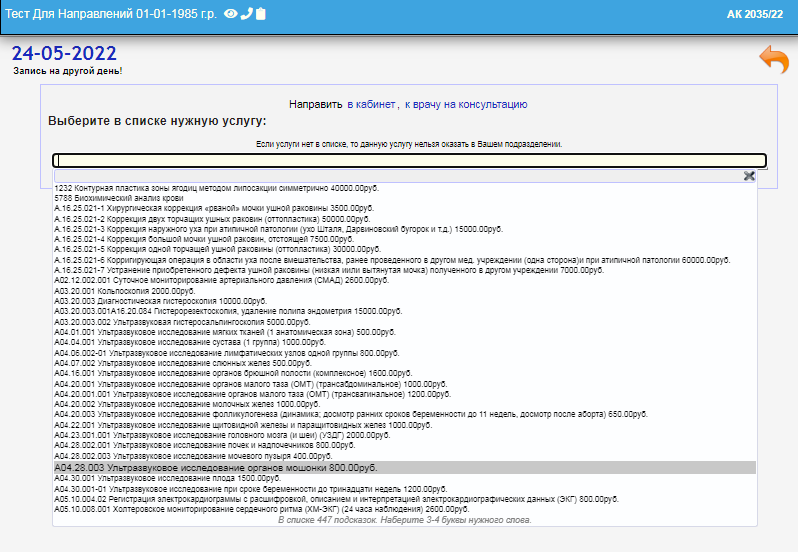Click the phone icon in the header
Image resolution: width=798 pixels, height=552 pixels.
246,14
